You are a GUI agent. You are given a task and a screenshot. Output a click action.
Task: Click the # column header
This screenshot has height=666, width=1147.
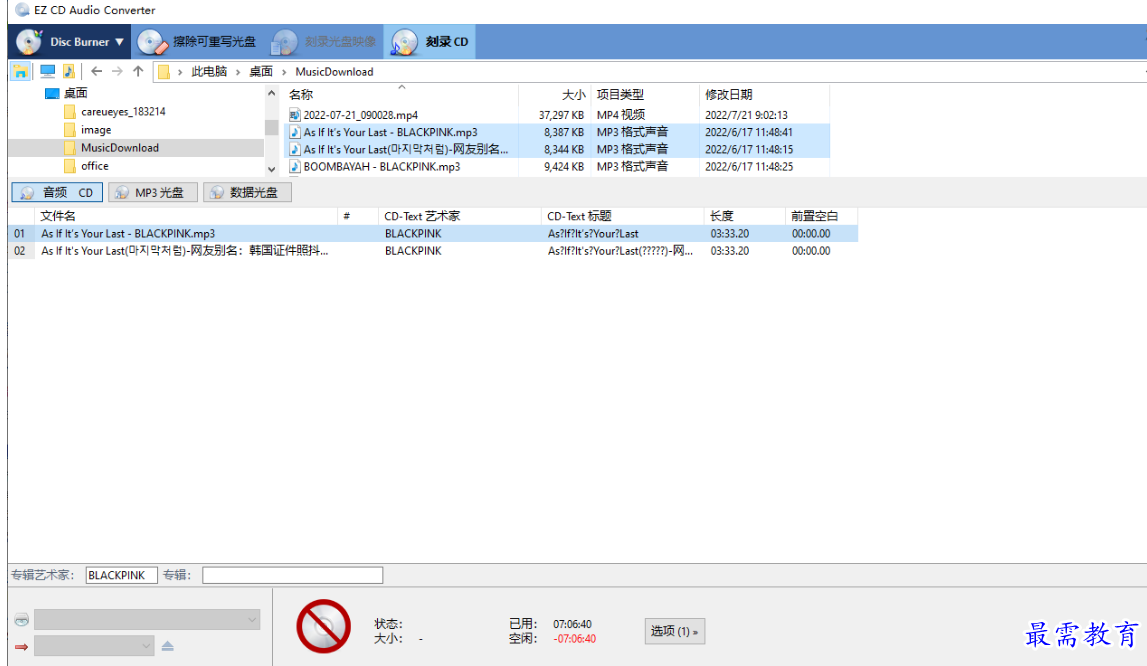pyautogui.click(x=358, y=216)
